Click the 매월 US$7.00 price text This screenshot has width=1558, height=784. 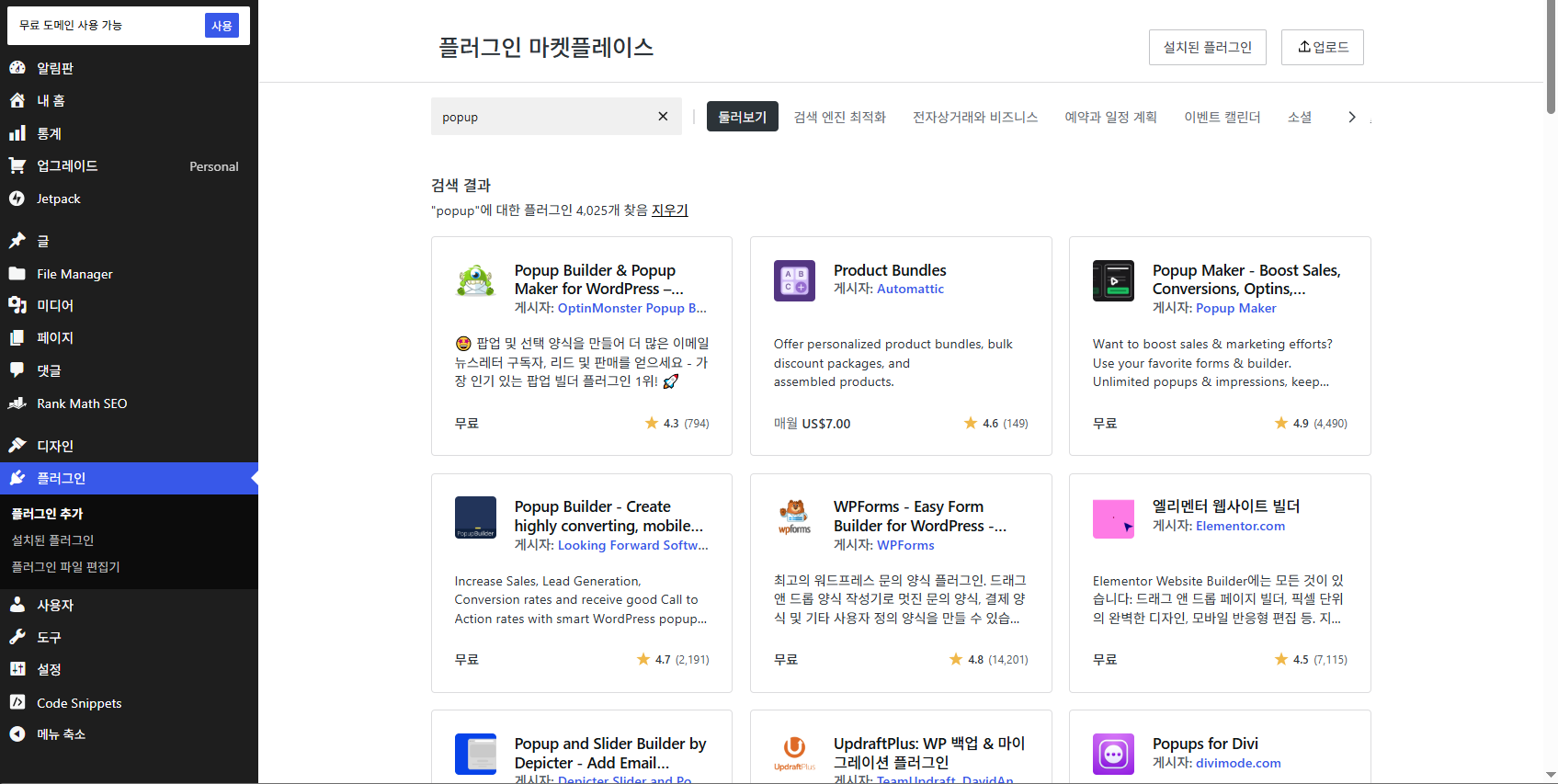point(813,424)
